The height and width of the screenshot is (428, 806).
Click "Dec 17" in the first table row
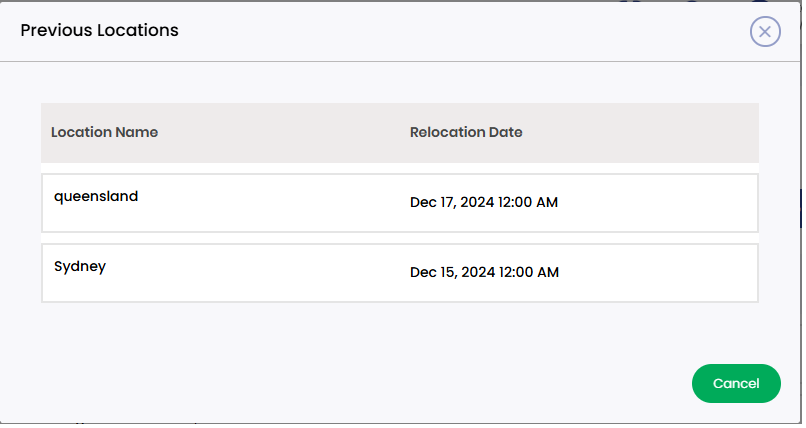(434, 203)
